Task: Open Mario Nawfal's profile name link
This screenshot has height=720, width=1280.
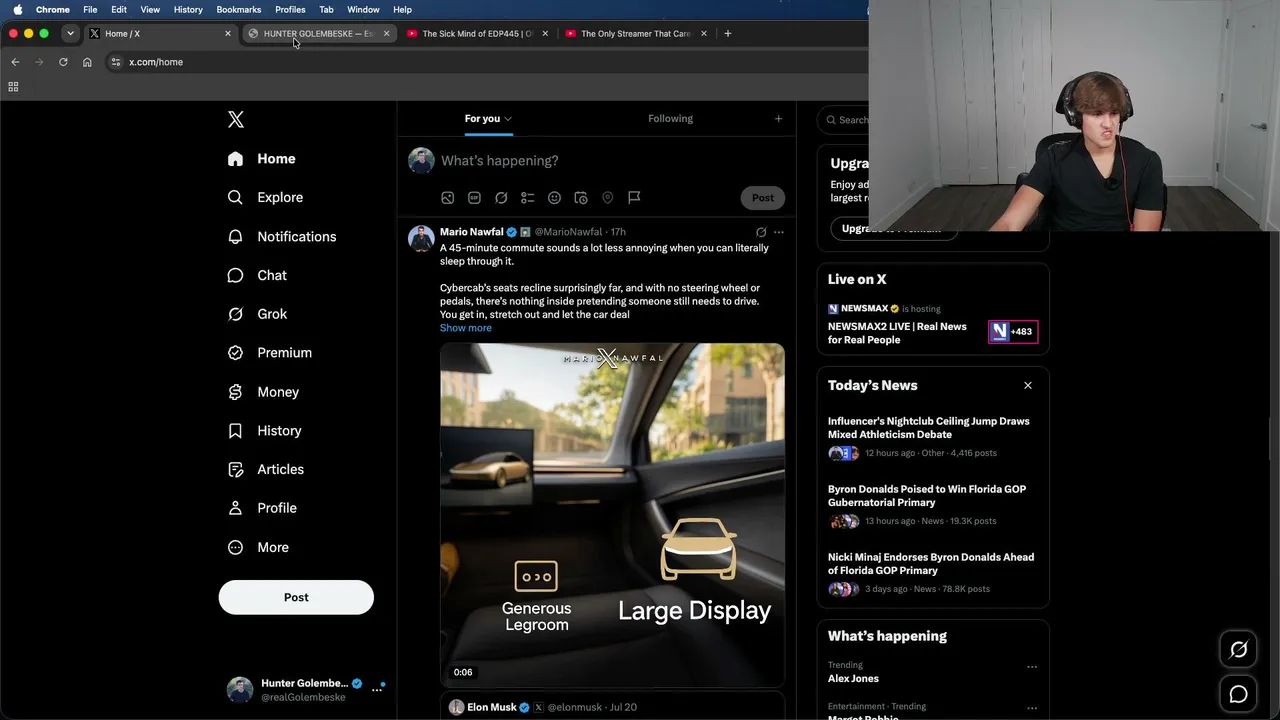Action: (x=472, y=232)
